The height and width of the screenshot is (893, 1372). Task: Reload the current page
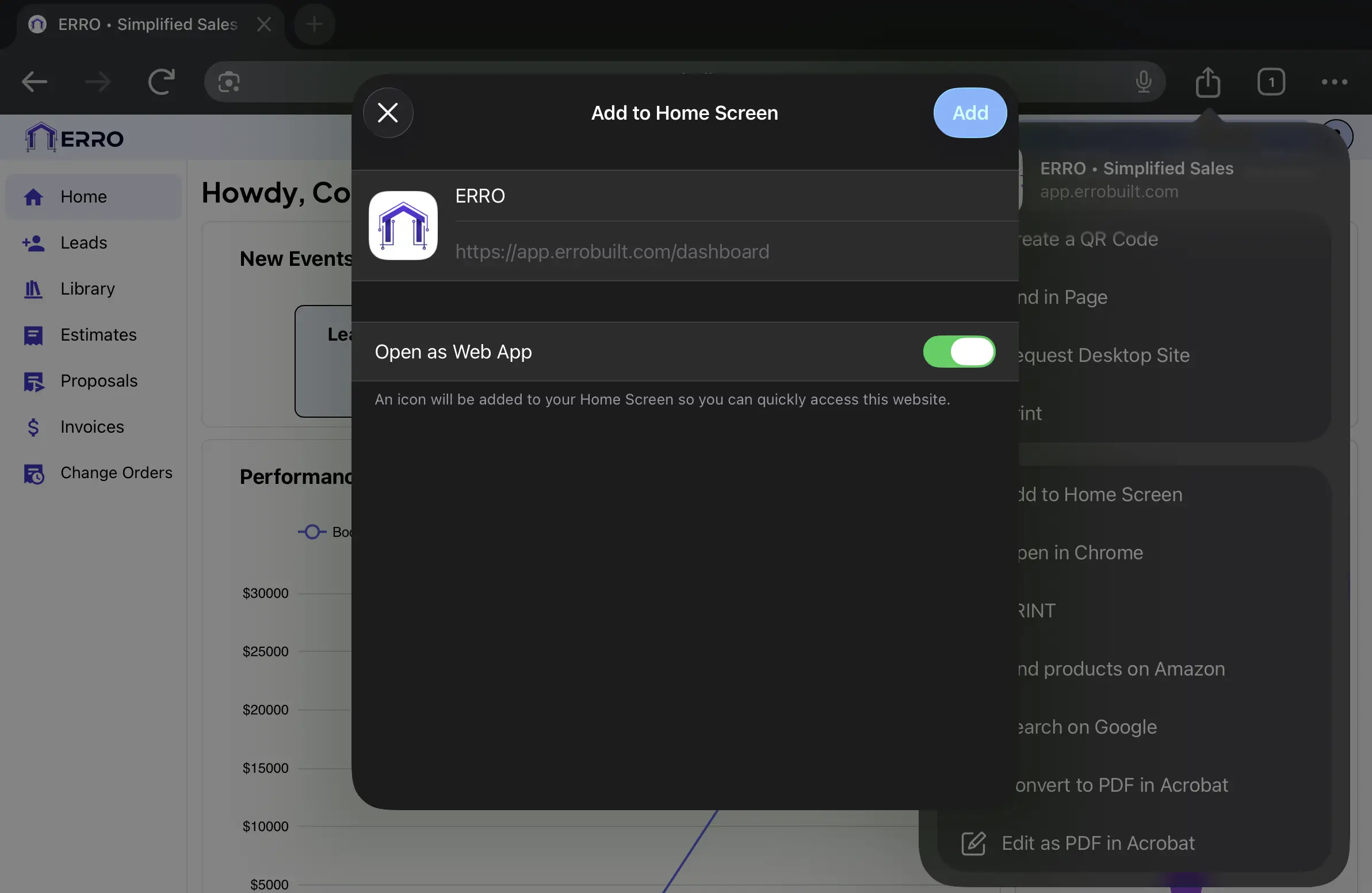click(161, 81)
